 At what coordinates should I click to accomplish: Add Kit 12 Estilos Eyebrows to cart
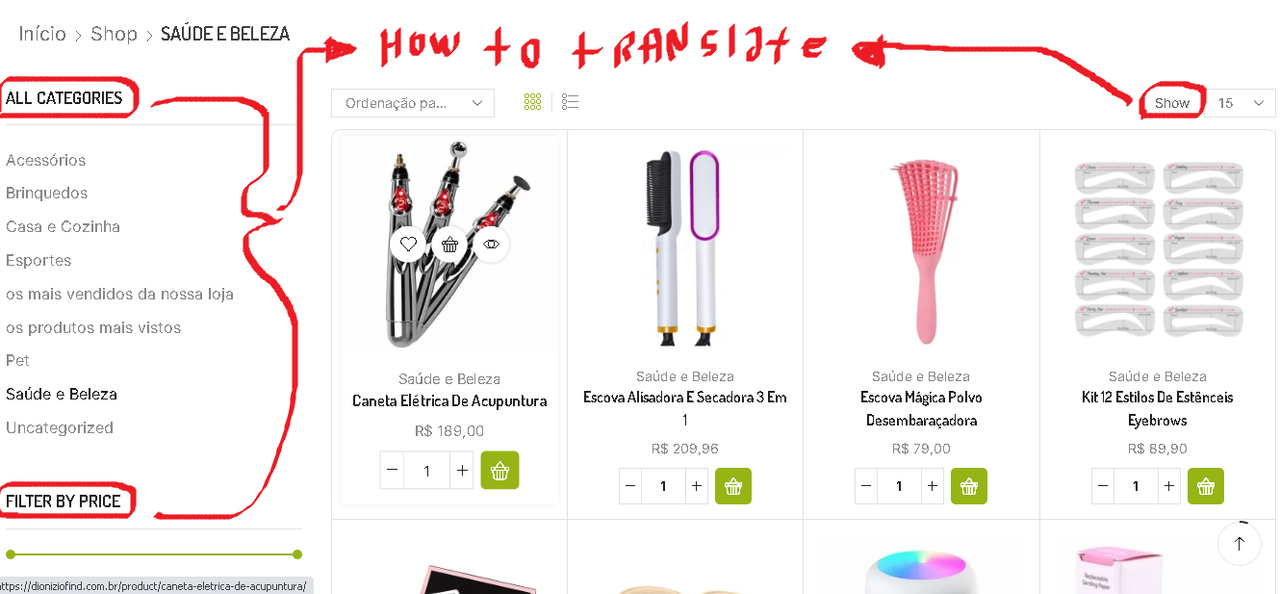point(1205,486)
